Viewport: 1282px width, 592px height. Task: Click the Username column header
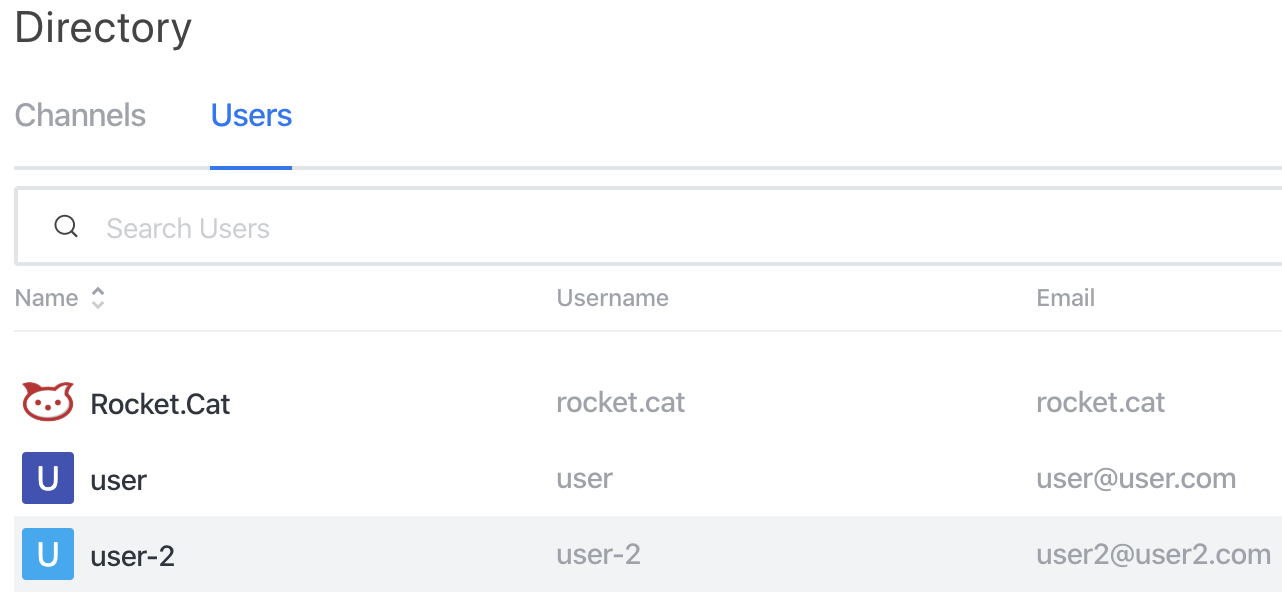[612, 298]
